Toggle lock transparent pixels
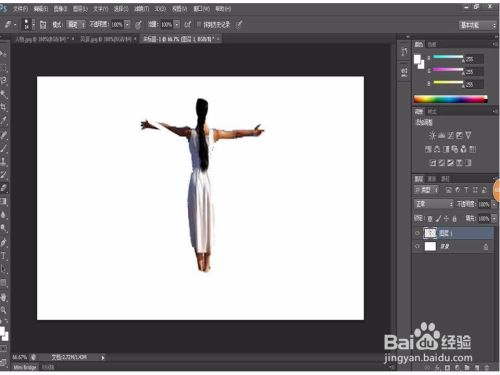 [x=430, y=219]
